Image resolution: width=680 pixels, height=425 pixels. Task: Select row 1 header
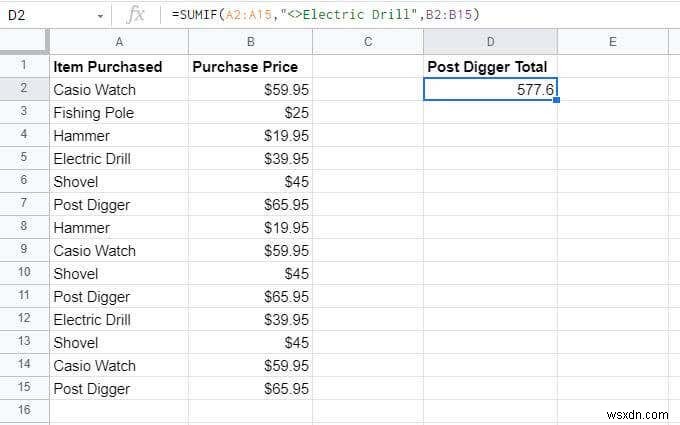[24, 66]
